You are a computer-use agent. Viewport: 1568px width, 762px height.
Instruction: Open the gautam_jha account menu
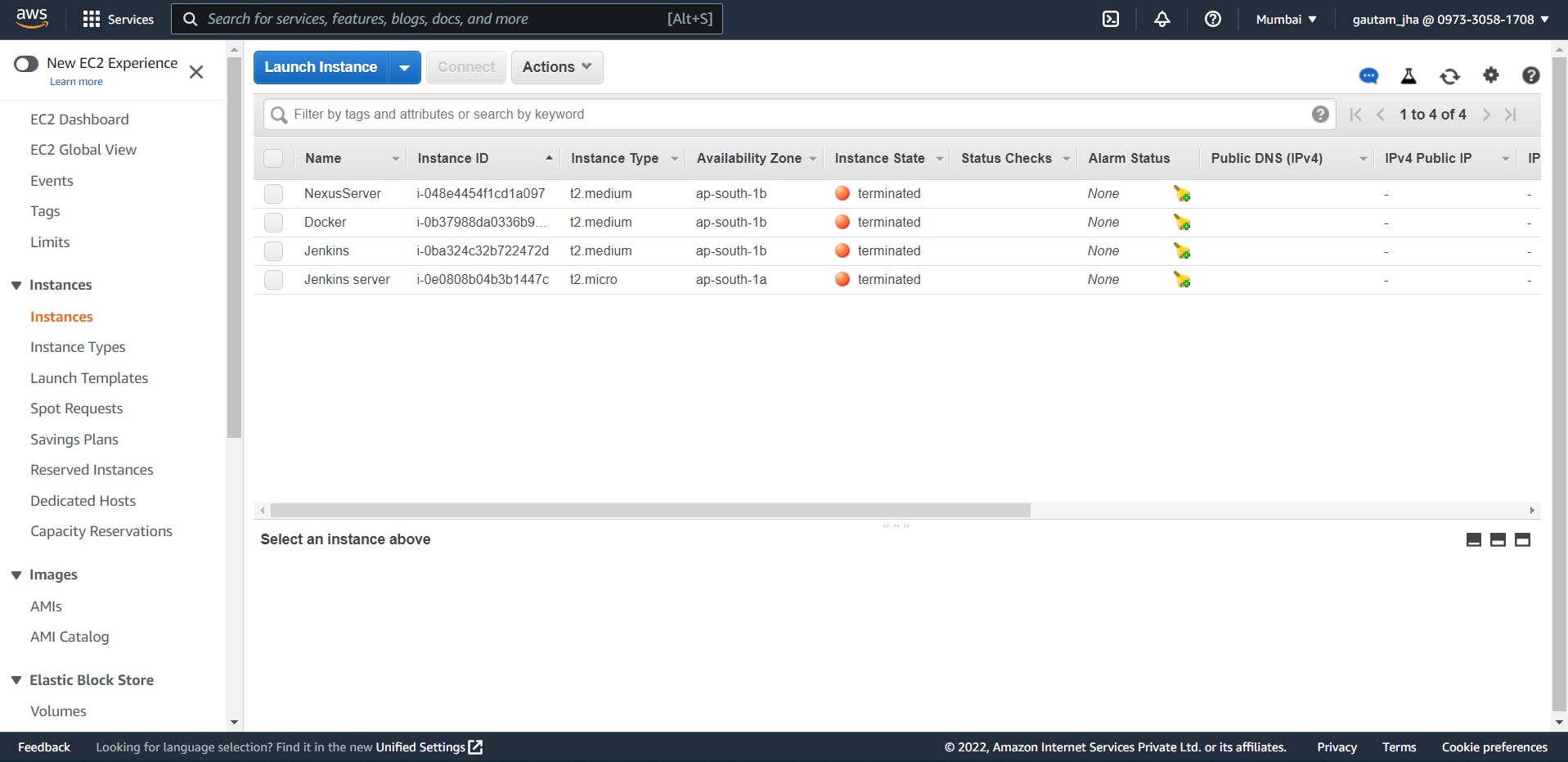[1450, 19]
